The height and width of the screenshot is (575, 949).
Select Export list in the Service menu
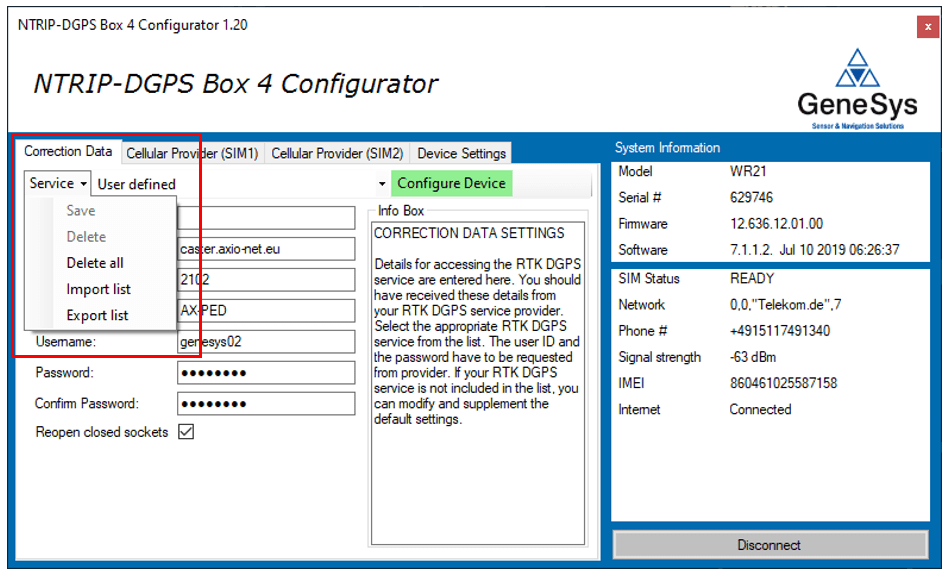pos(97,315)
